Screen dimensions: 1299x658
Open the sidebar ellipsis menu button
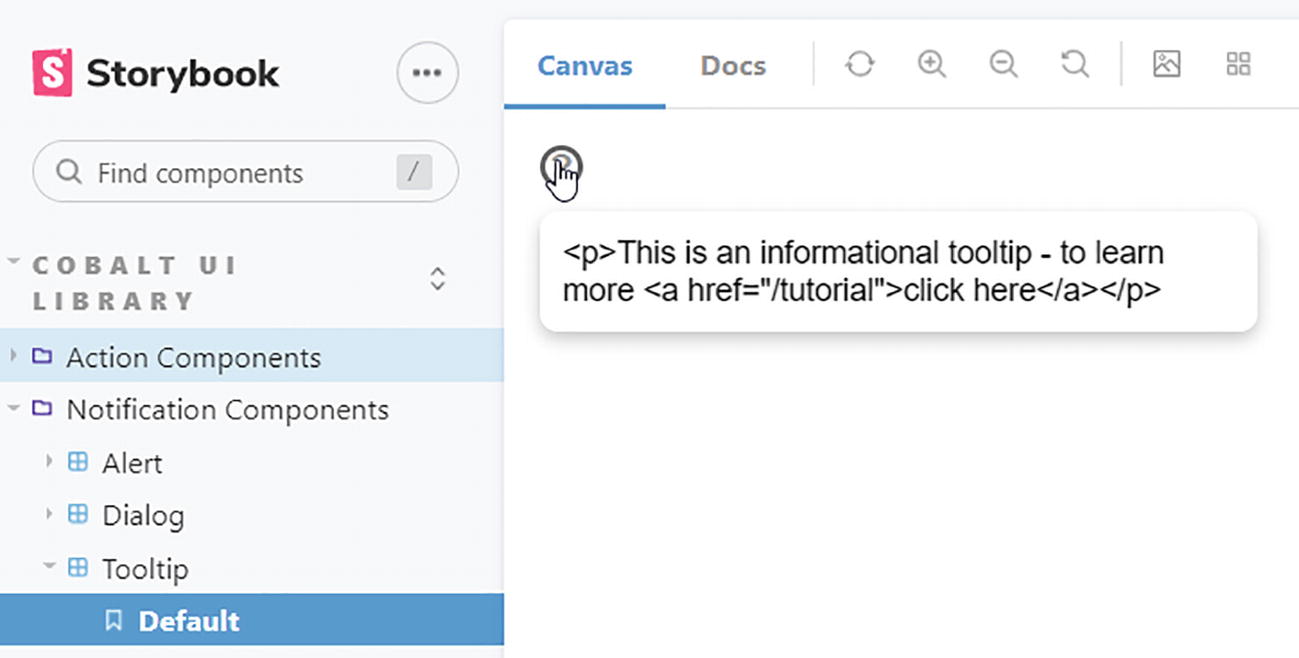427,72
